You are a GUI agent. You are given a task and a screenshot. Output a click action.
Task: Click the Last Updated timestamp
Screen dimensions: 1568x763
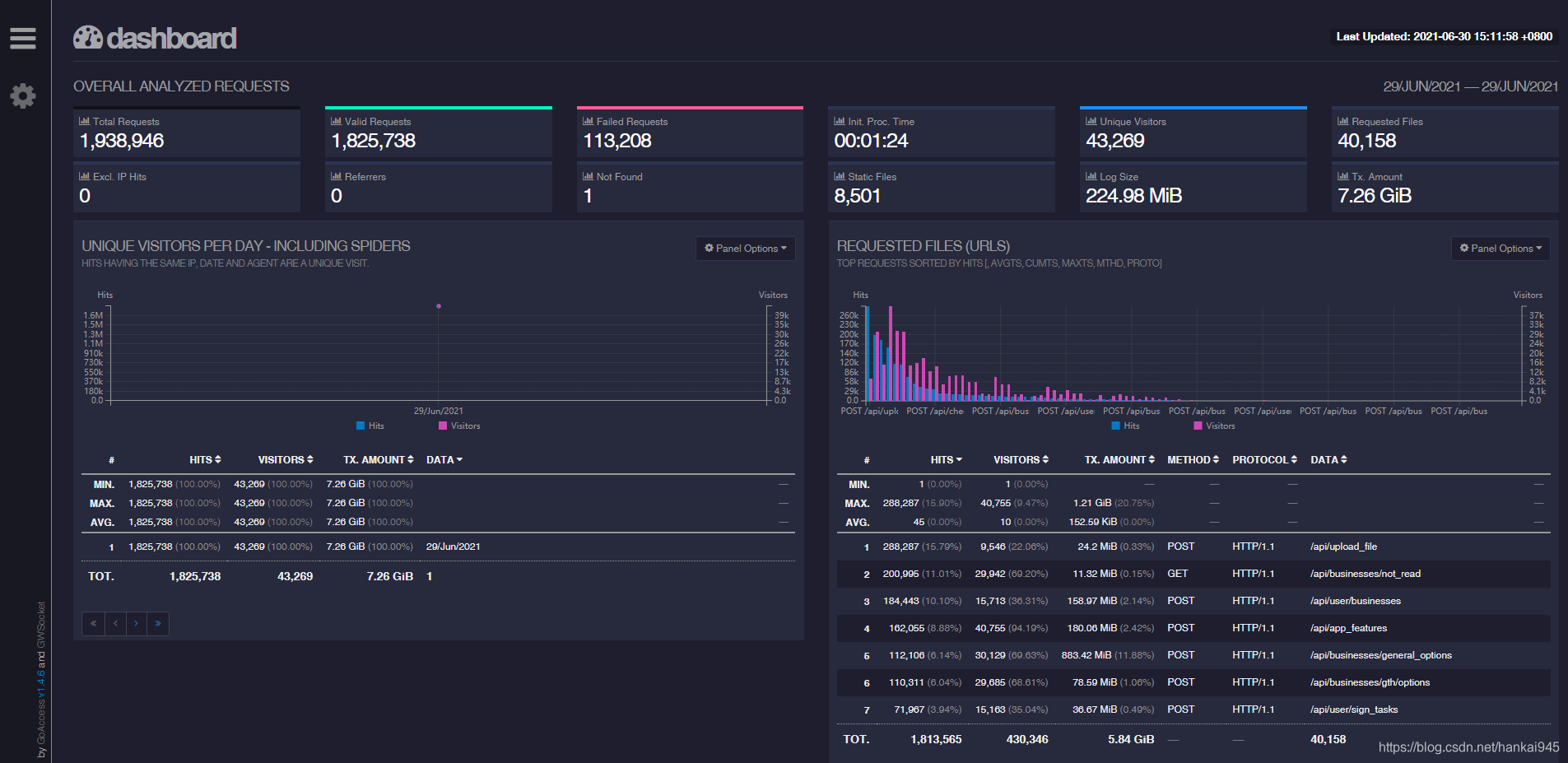pyautogui.click(x=1445, y=36)
